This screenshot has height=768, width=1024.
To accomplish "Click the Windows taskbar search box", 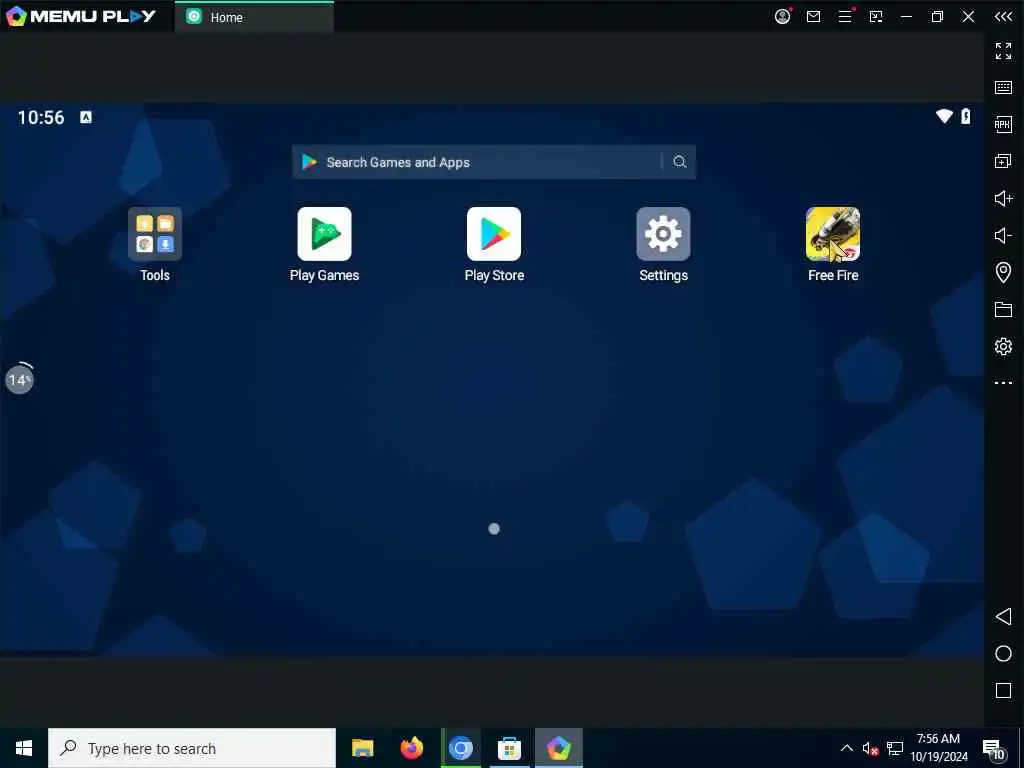I will click(x=192, y=748).
